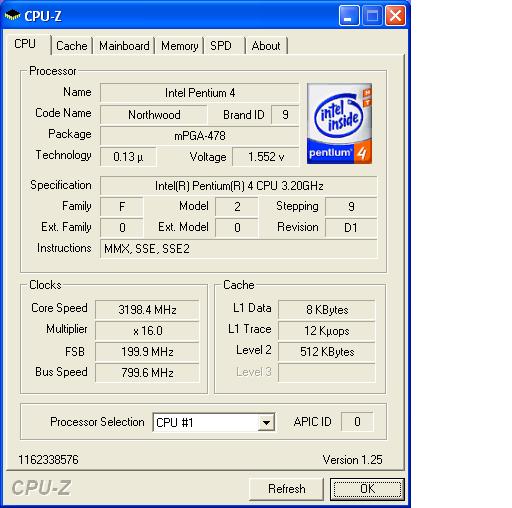Select the Instructions field showing MMX, SSE
The image size is (512, 508).
239,249
